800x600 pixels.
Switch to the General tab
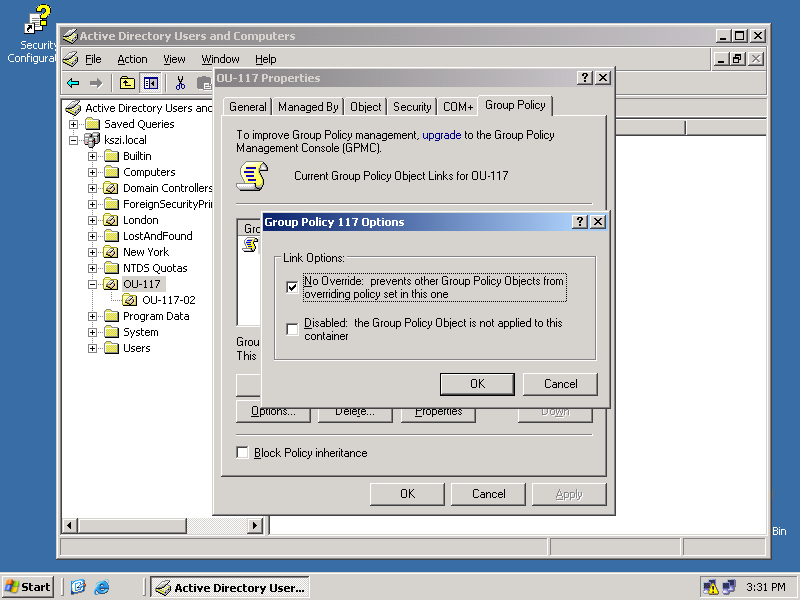tap(247, 107)
